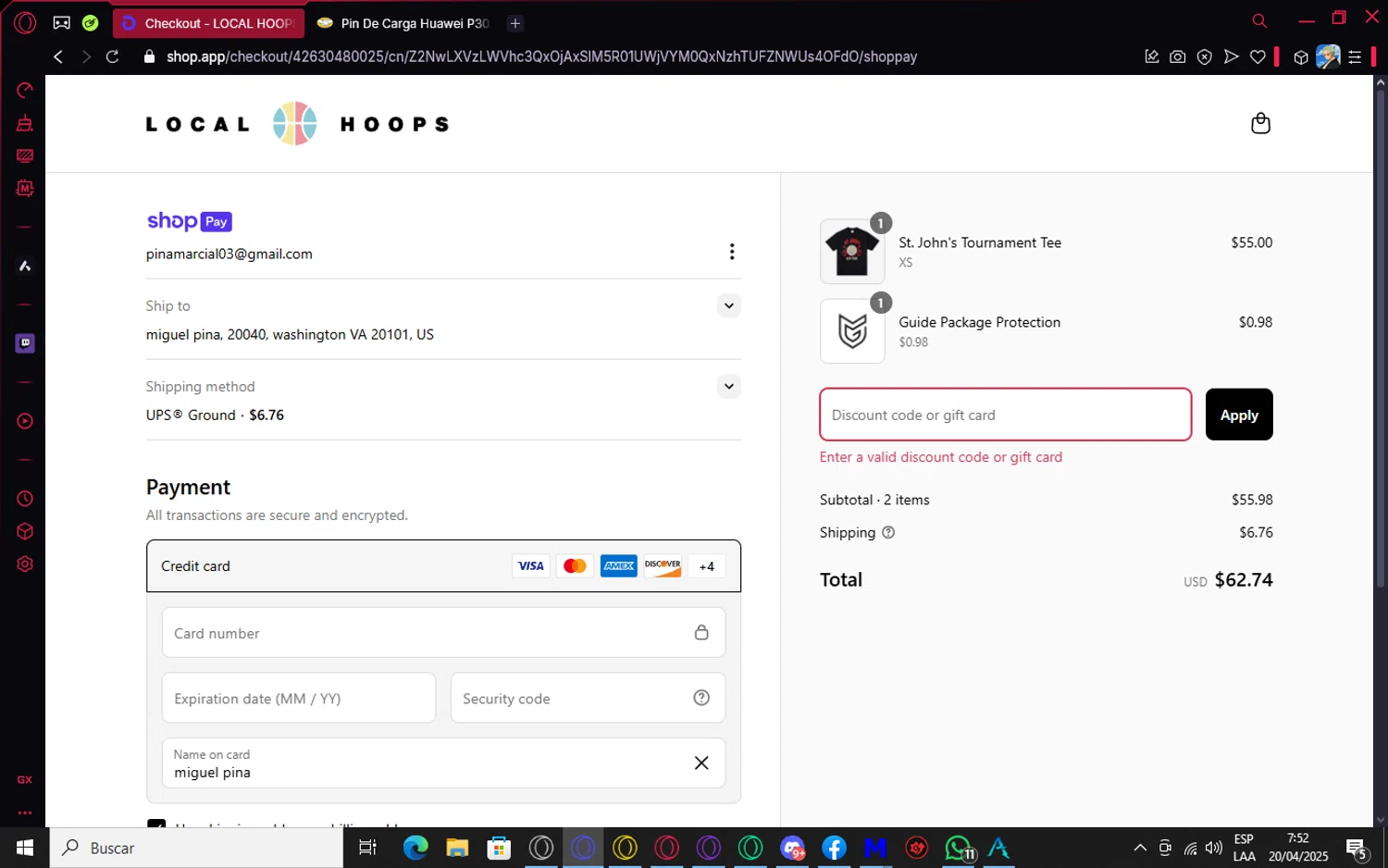
Task: Open sidebar three-dots more options
Action: click(25, 813)
